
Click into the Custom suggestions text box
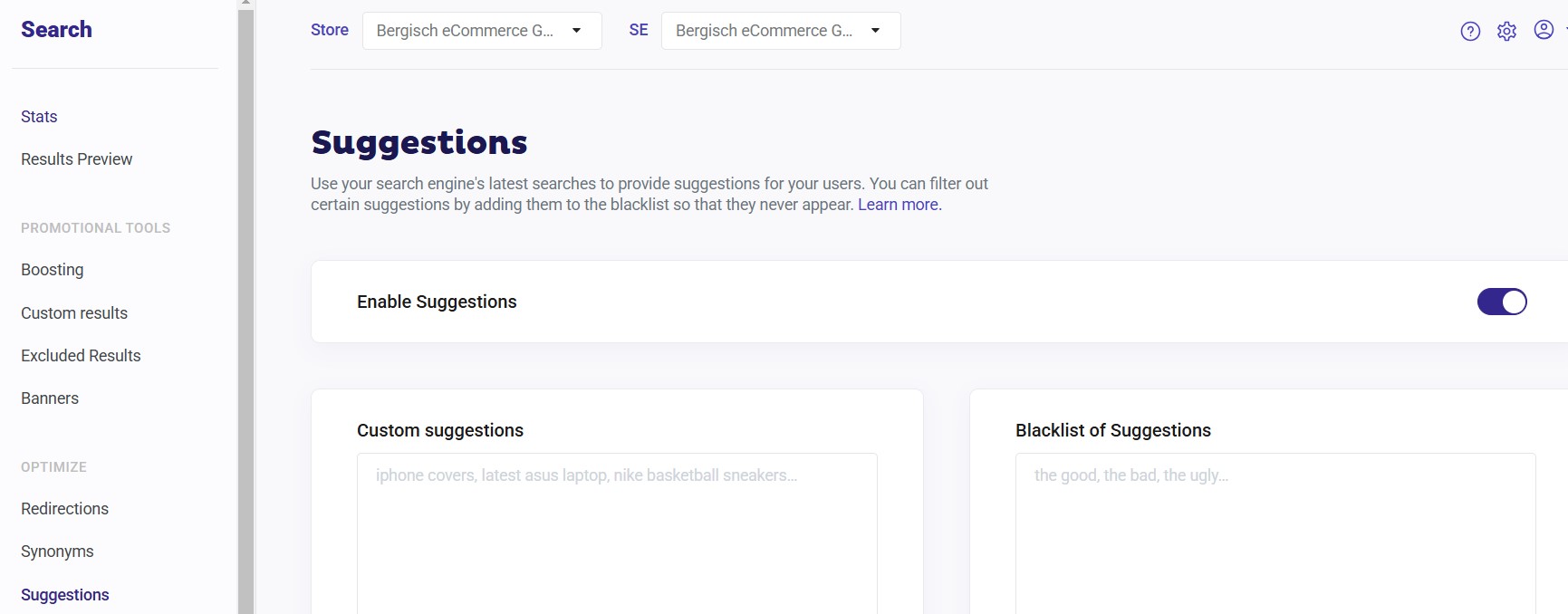616,534
